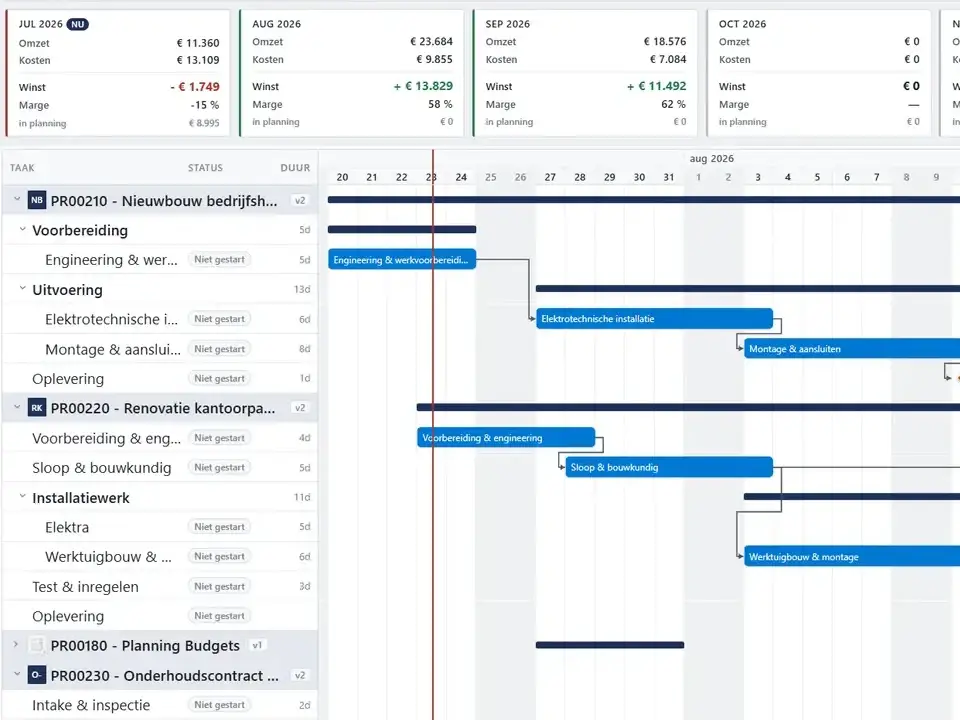Click the STATUS column header
Image resolution: width=960 pixels, height=720 pixels.
[205, 168]
